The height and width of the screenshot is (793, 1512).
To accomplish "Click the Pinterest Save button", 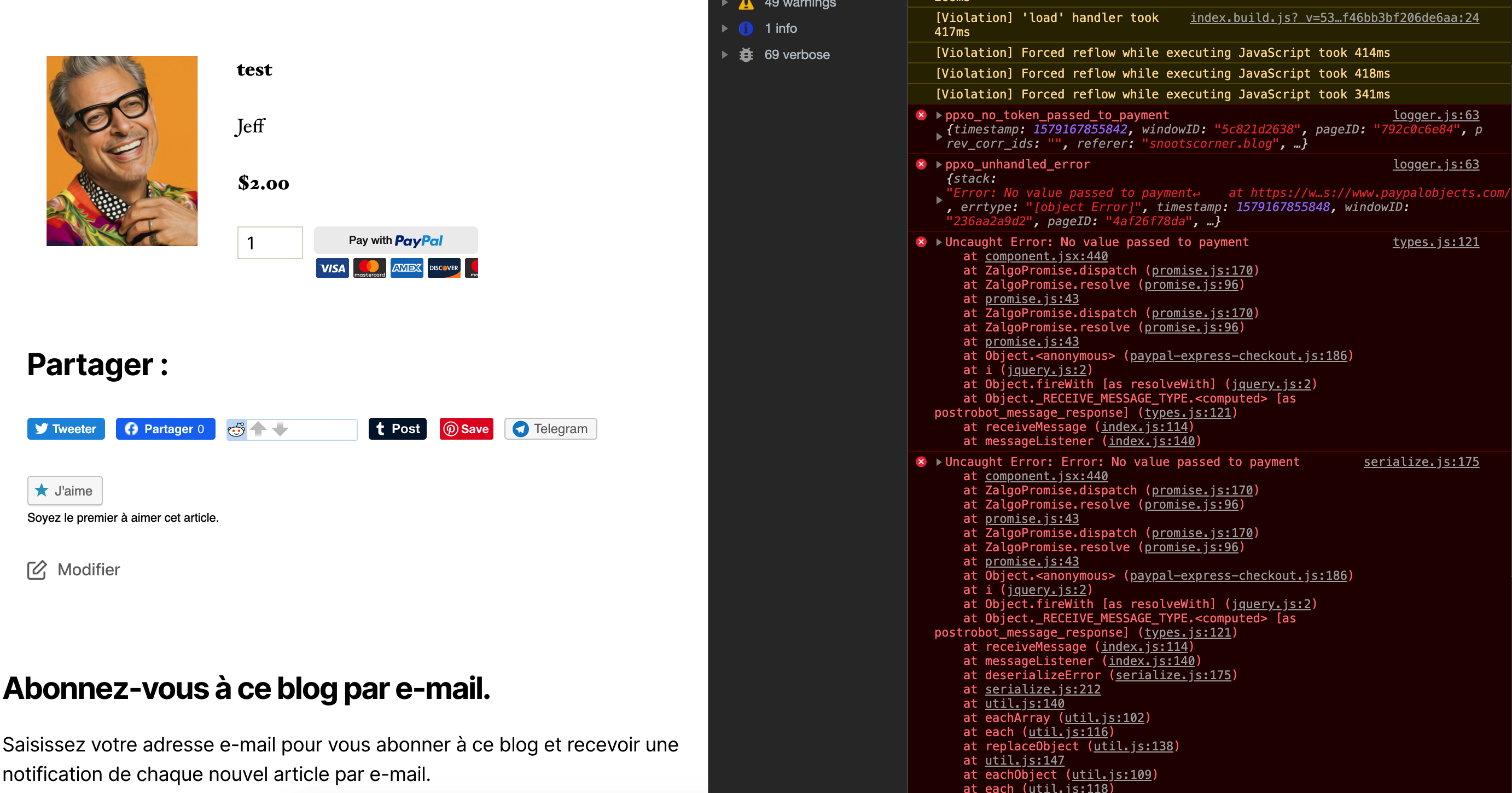I will pyautogui.click(x=467, y=429).
